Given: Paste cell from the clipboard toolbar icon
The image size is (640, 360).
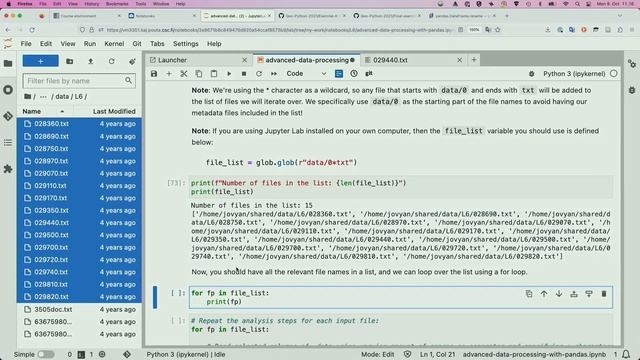Looking at the screenshot, I should tap(213, 74).
